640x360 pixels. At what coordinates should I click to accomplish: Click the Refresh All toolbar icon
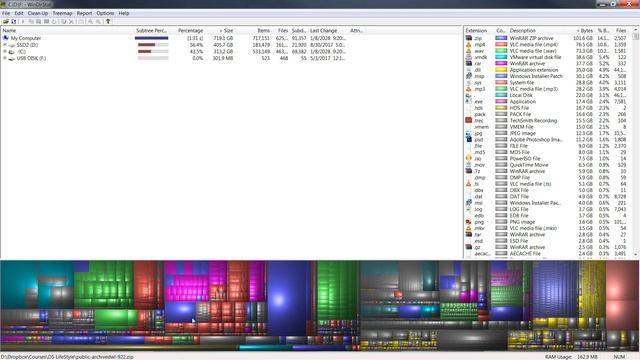[13, 22]
